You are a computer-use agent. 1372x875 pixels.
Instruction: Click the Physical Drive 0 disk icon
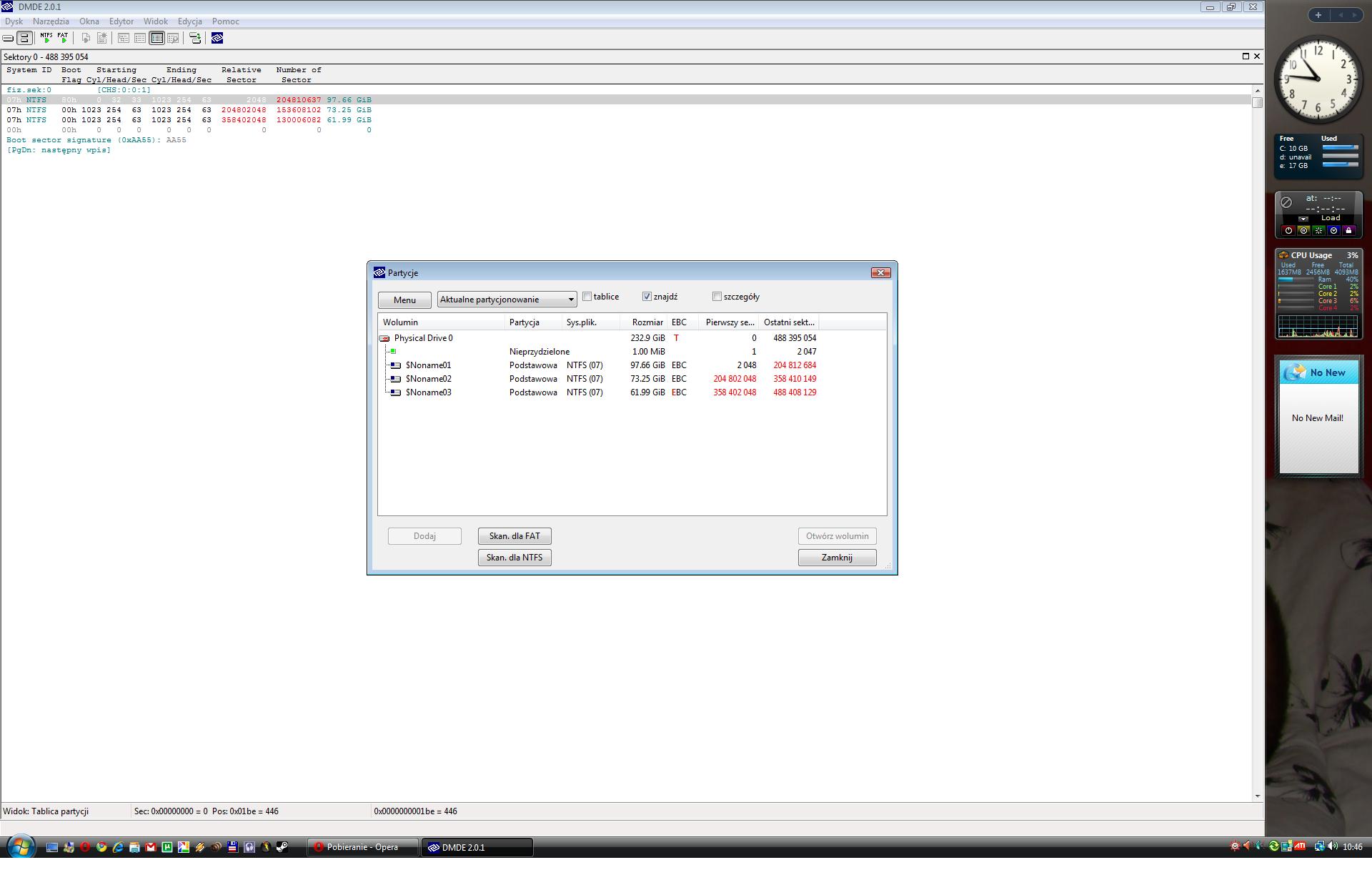[x=384, y=338]
